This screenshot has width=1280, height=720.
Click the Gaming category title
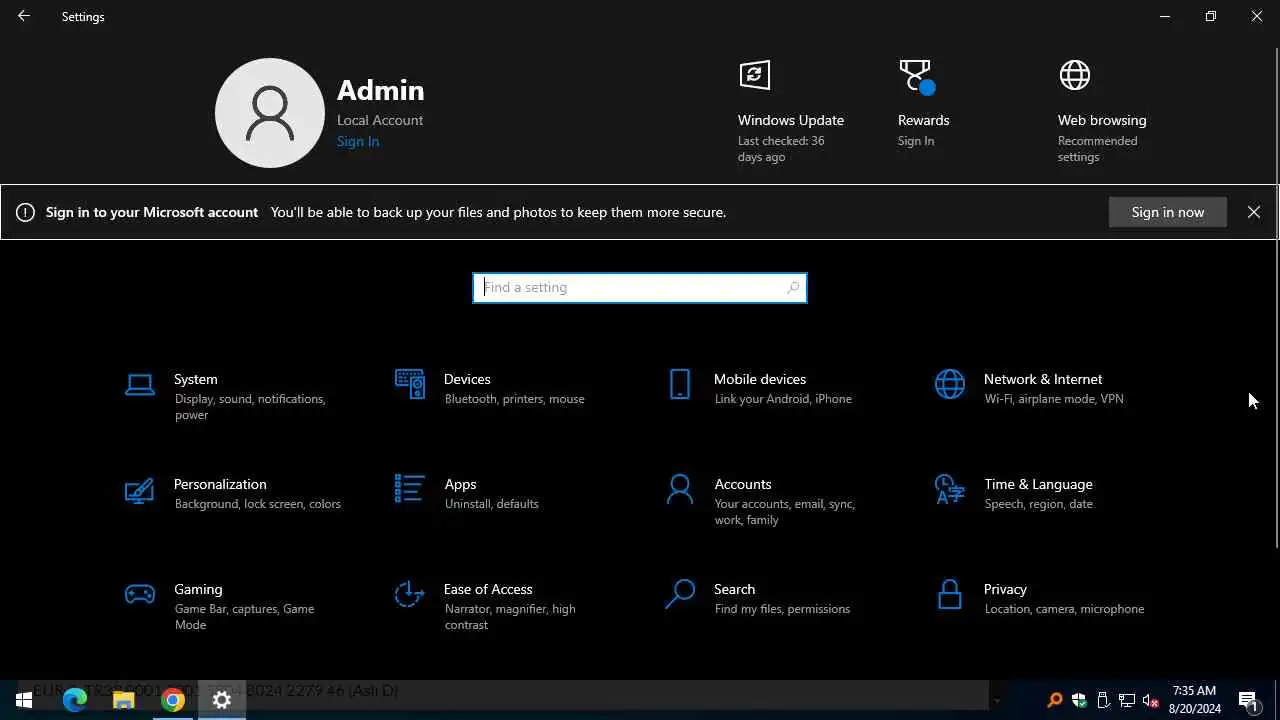(x=198, y=589)
